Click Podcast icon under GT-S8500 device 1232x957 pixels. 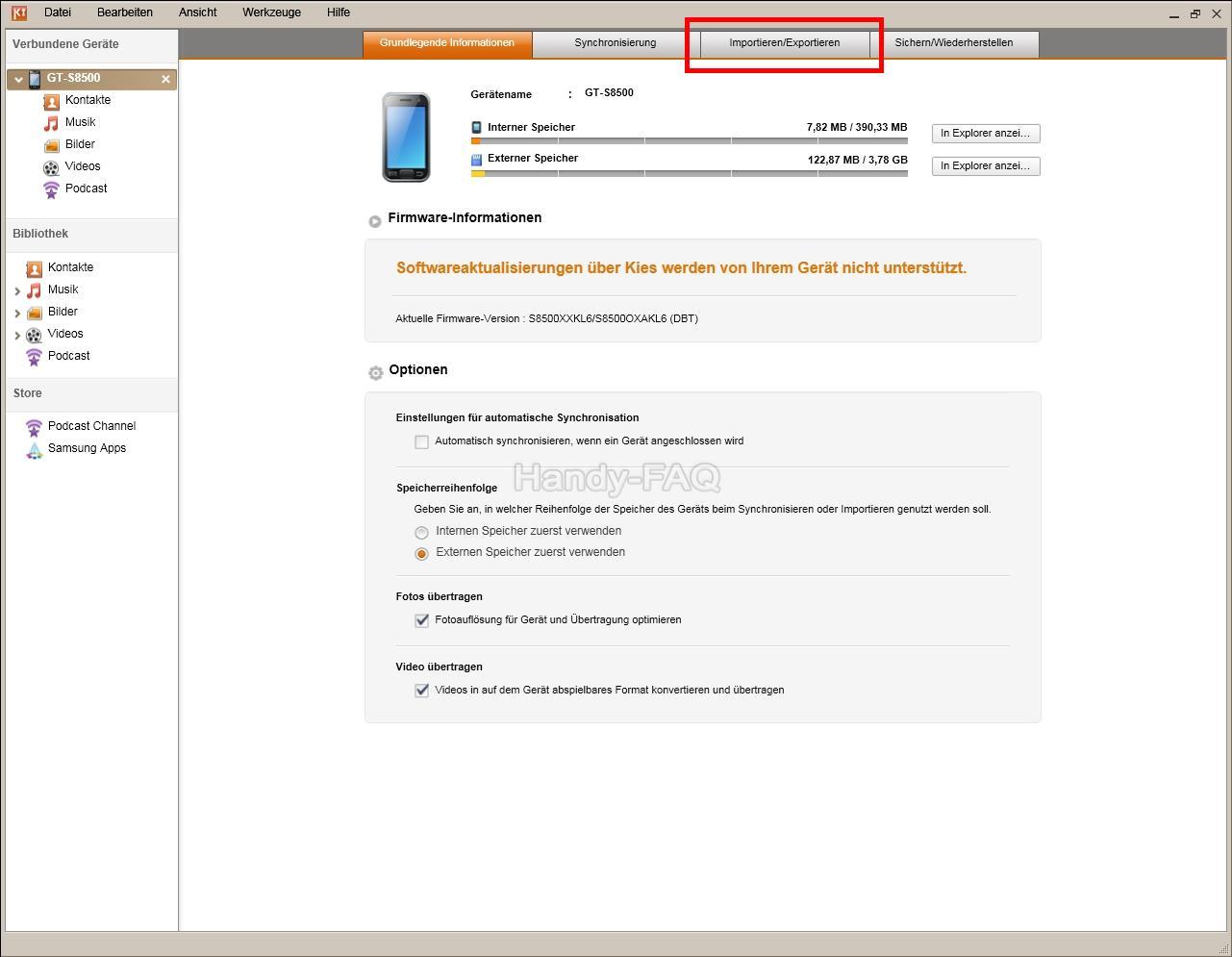pyautogui.click(x=51, y=189)
